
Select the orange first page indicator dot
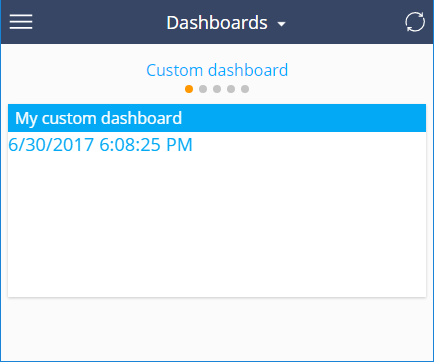click(x=189, y=89)
